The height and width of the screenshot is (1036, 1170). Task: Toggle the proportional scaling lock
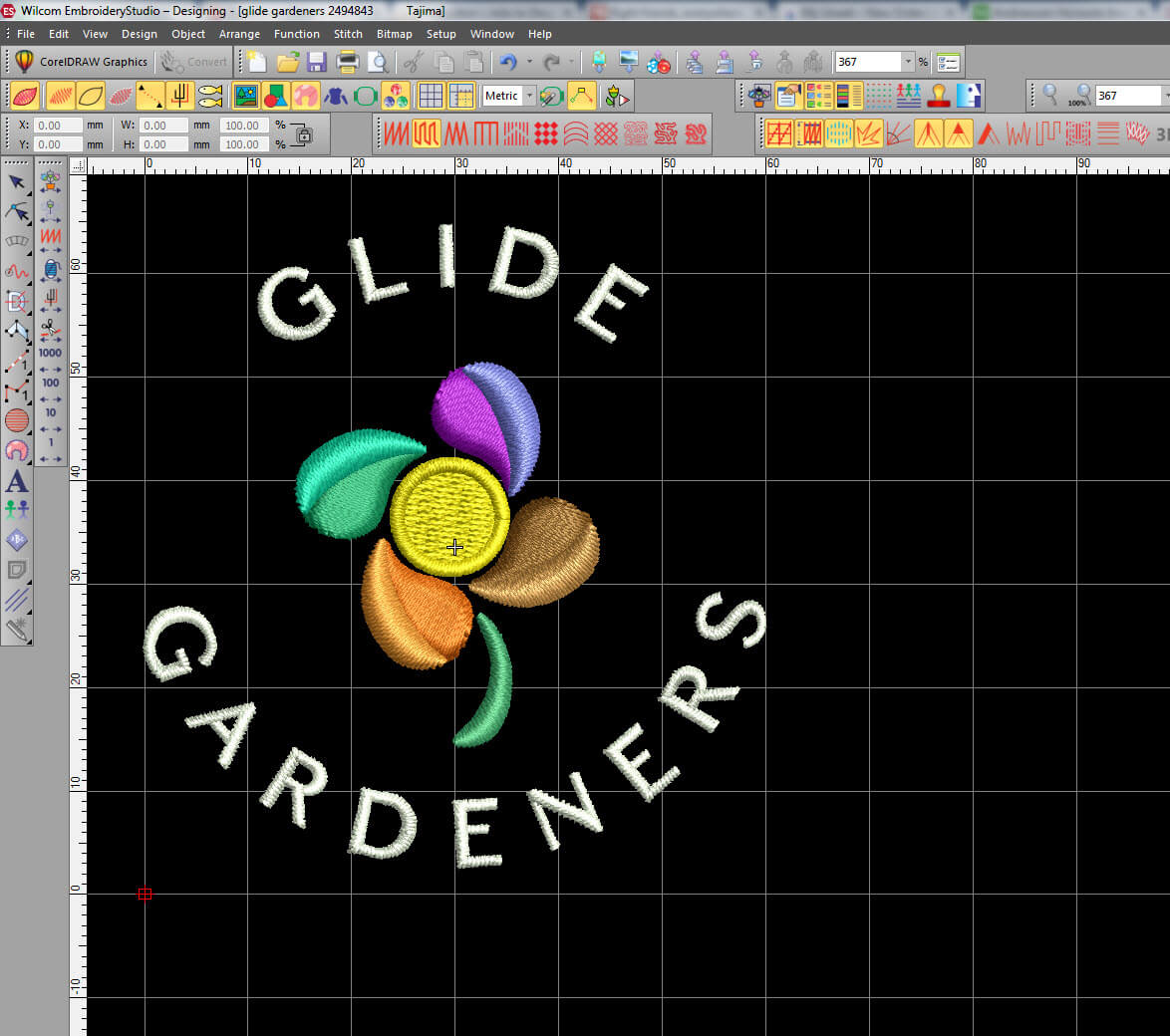tap(304, 134)
